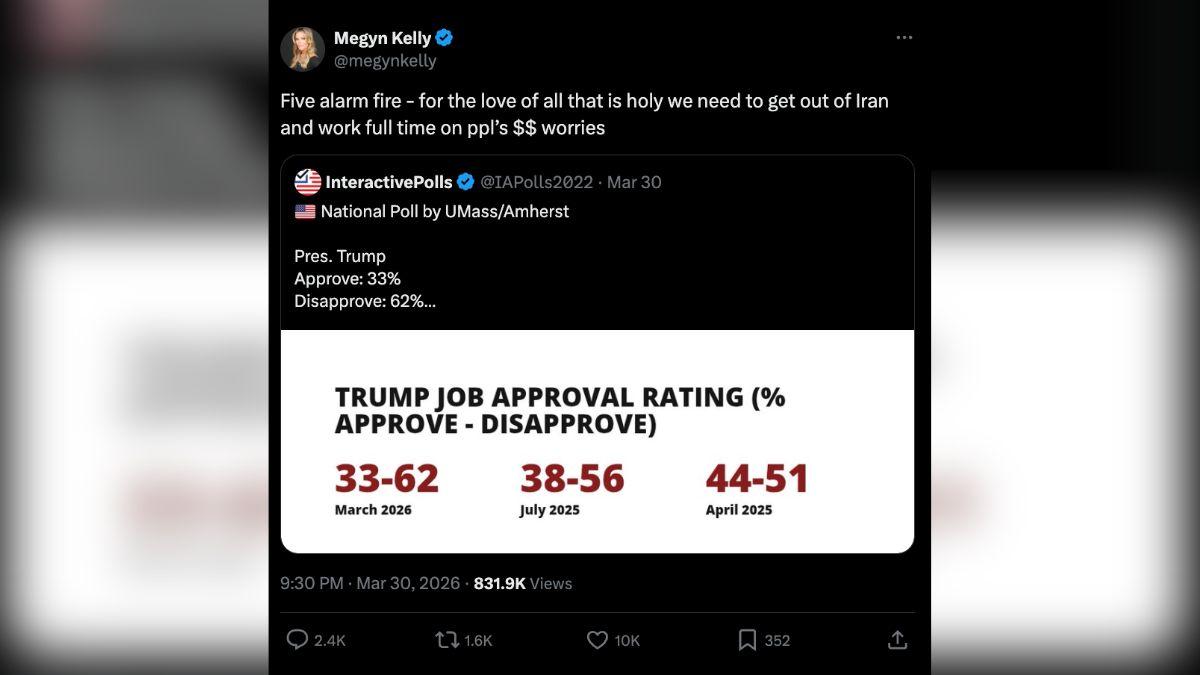Image resolution: width=1200 pixels, height=675 pixels.
Task: Click Megyn Kelly's verified badge
Action: pos(443,37)
